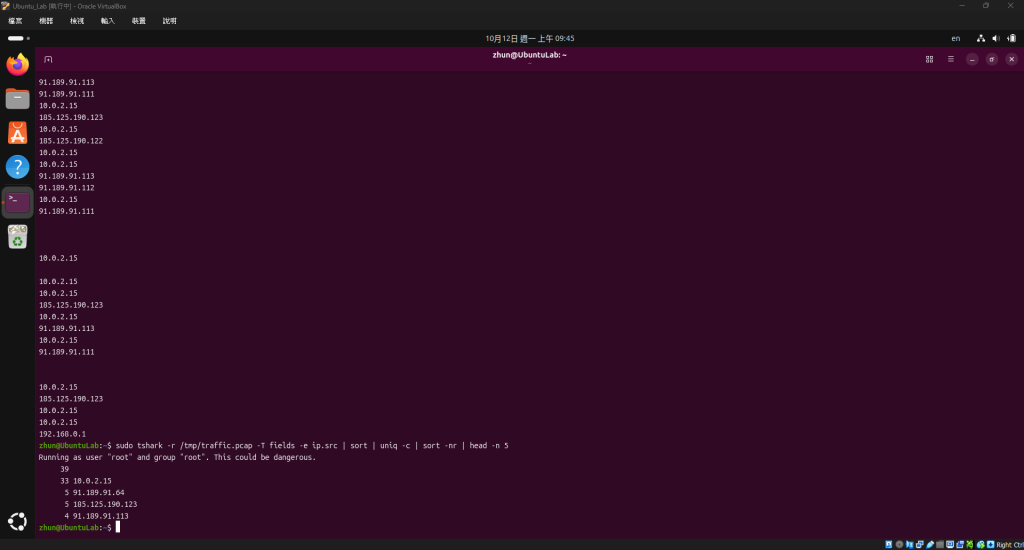
Task: Click the output row '33 10.0.2.15'
Action: point(86,481)
